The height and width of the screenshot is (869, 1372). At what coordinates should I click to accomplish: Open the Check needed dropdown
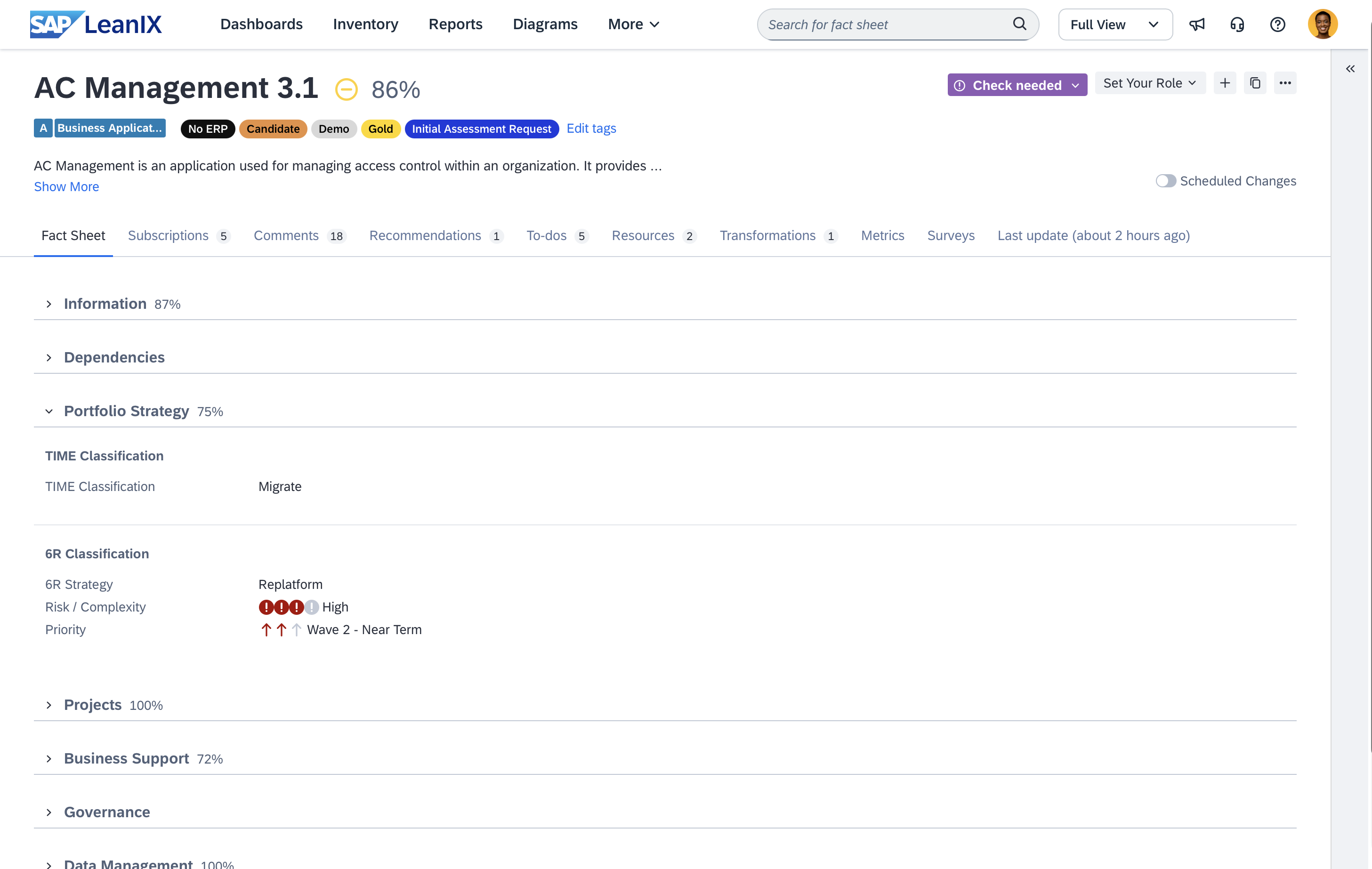1017,85
